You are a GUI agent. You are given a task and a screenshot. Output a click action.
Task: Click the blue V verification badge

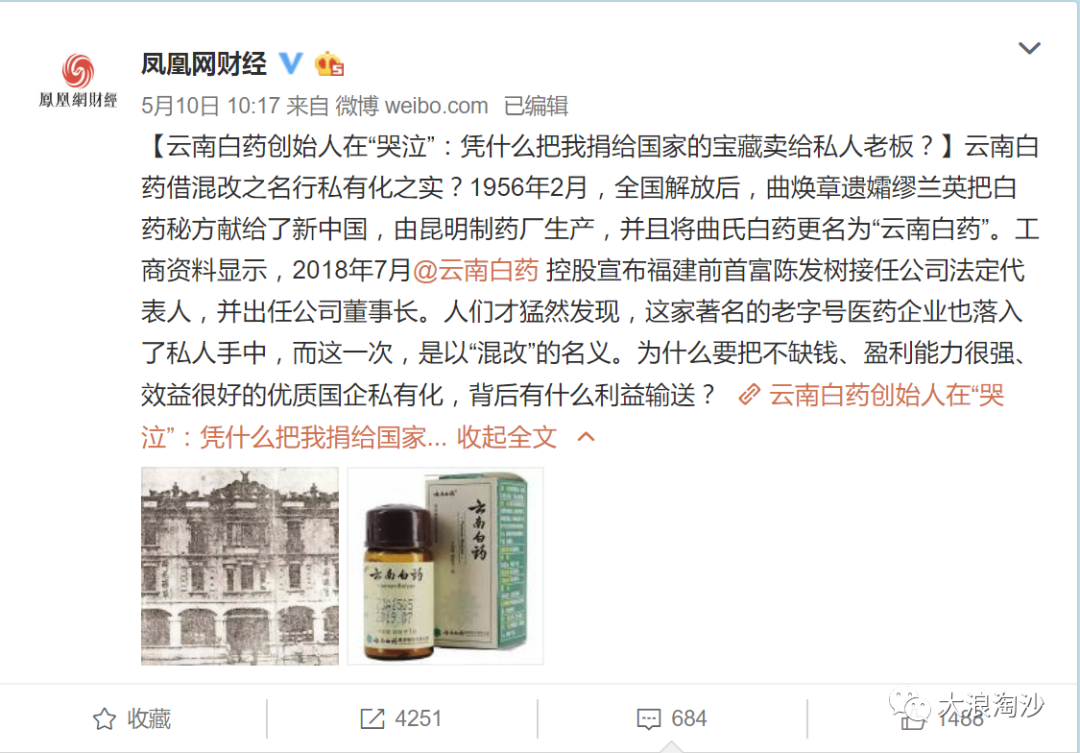tap(291, 64)
